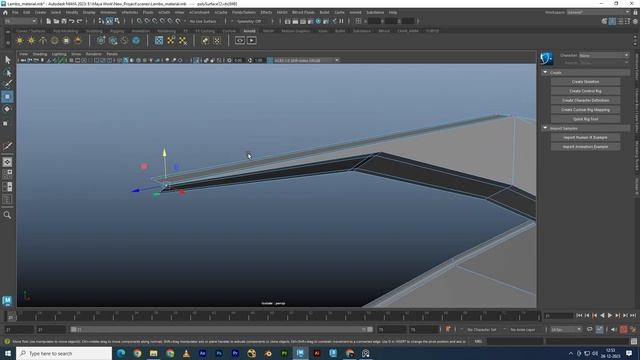Click the Create Skeleton button
The height and width of the screenshot is (360, 640).
point(585,82)
